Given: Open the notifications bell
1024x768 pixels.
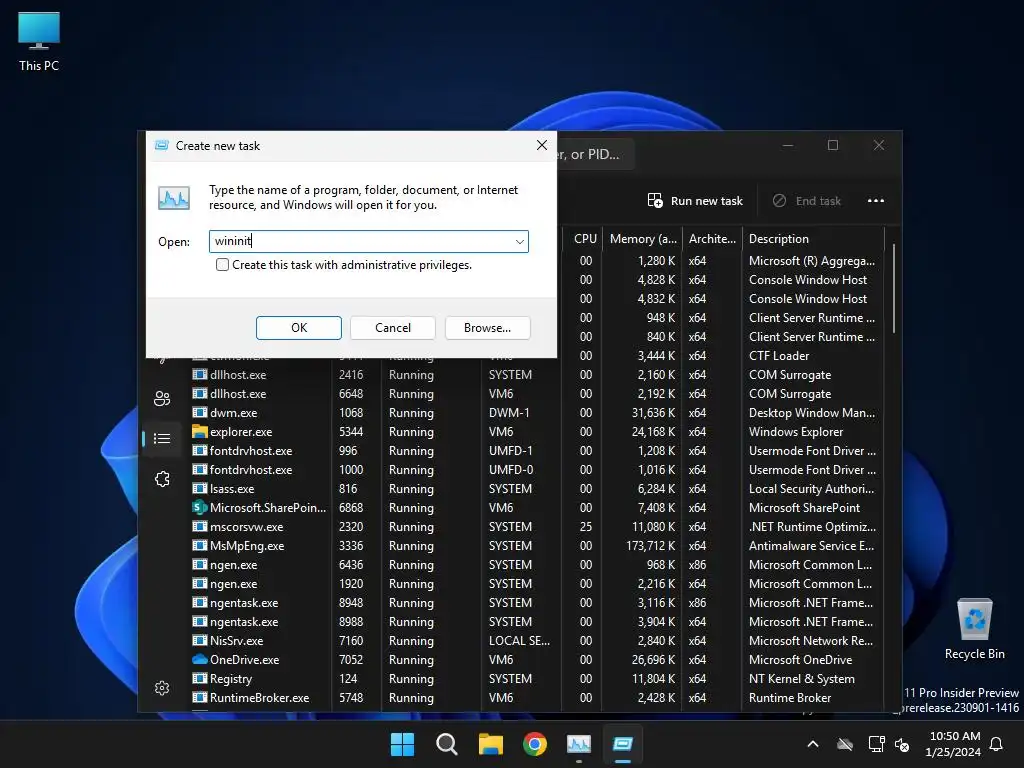Looking at the screenshot, I should click(x=997, y=744).
